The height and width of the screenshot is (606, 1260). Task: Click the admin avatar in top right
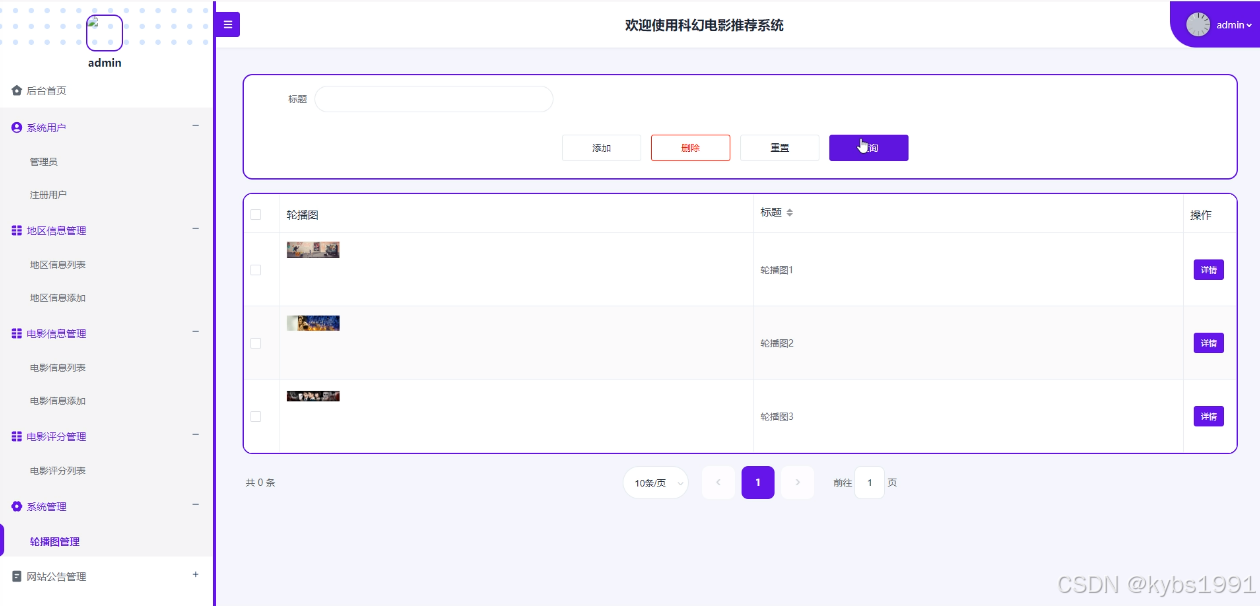point(1198,25)
